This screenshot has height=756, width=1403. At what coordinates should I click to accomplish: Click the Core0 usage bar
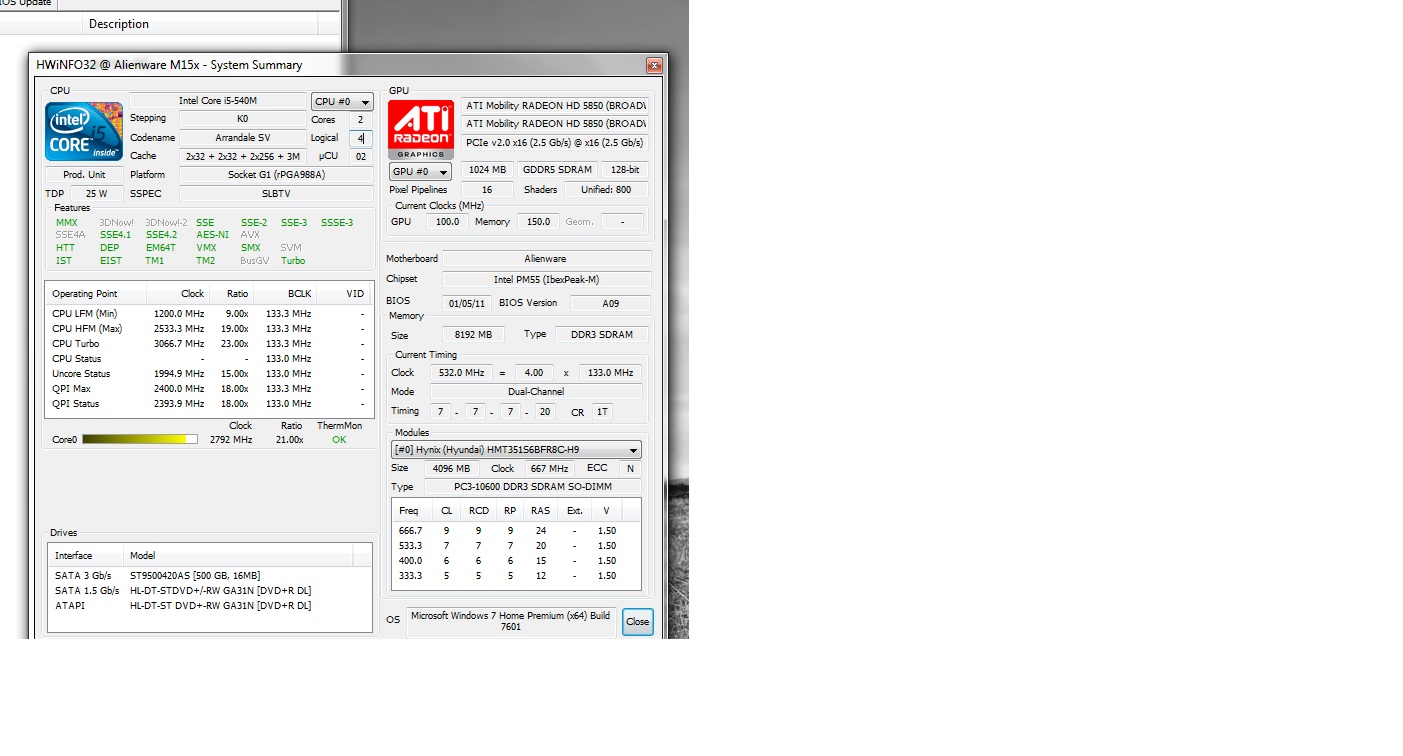point(140,439)
